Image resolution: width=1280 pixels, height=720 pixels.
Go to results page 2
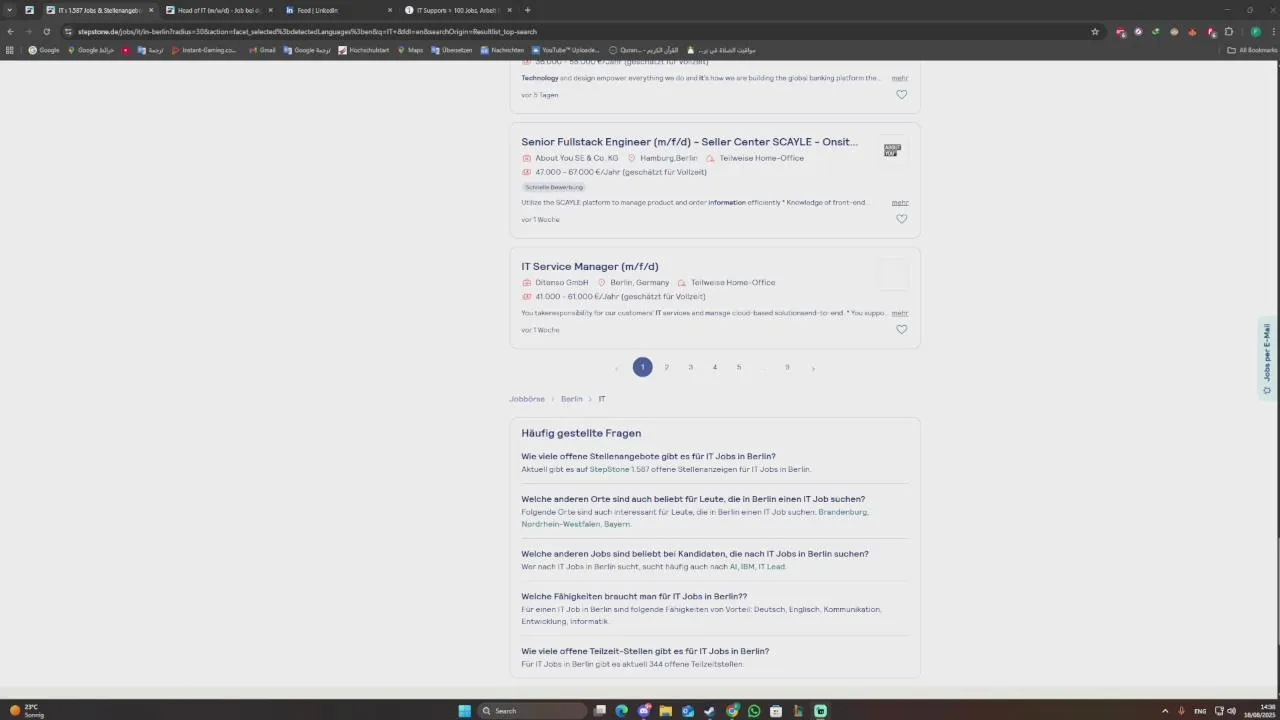click(x=666, y=367)
